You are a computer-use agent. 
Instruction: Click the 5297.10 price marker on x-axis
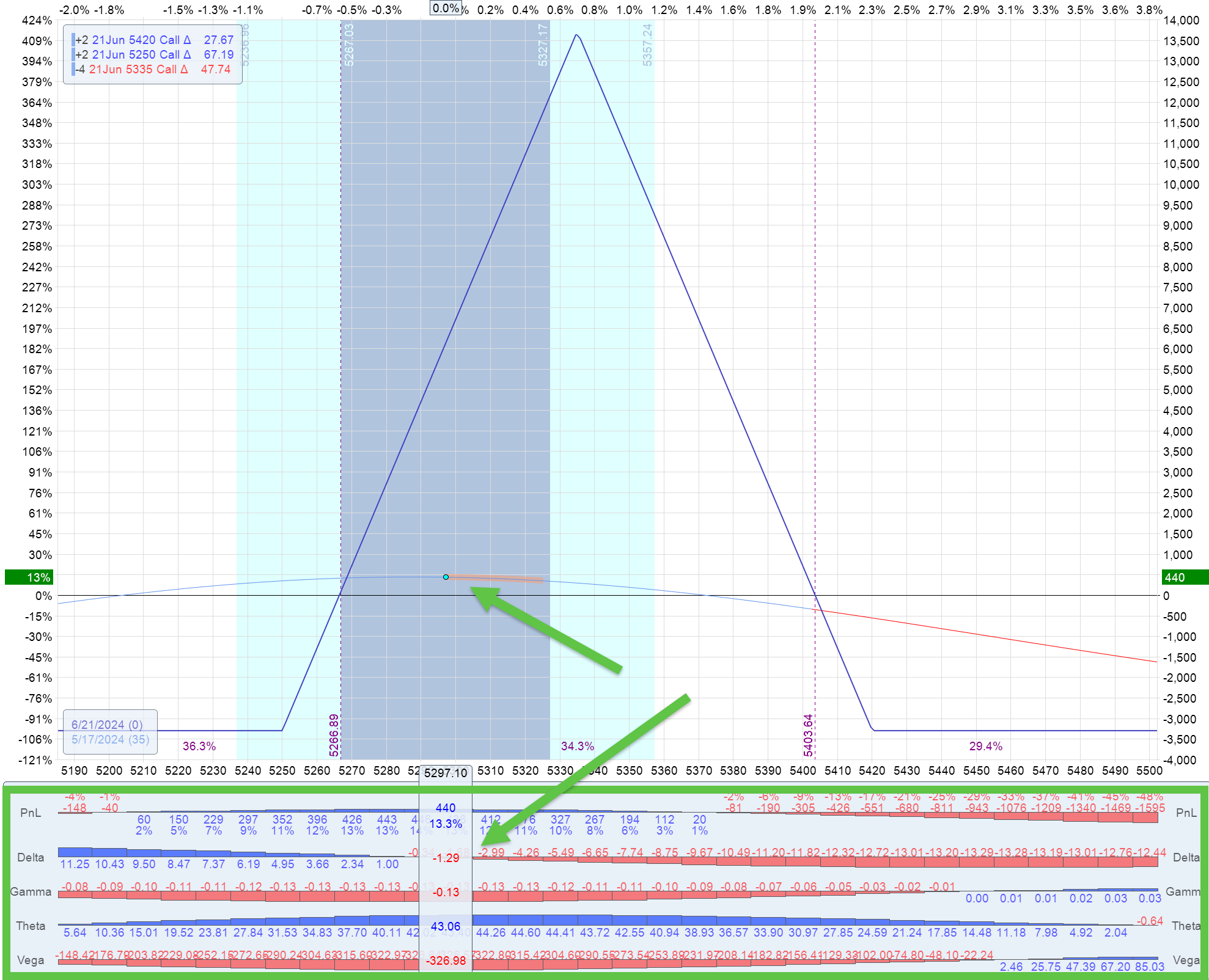[x=446, y=773]
